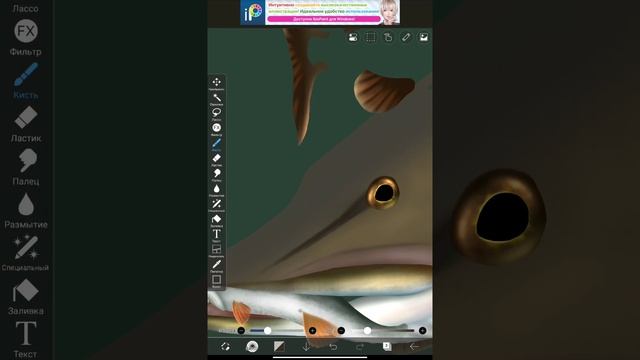Click the ibisPaint logo in ad banner
Viewport: 640px width, 360px height.
[x=253, y=12]
